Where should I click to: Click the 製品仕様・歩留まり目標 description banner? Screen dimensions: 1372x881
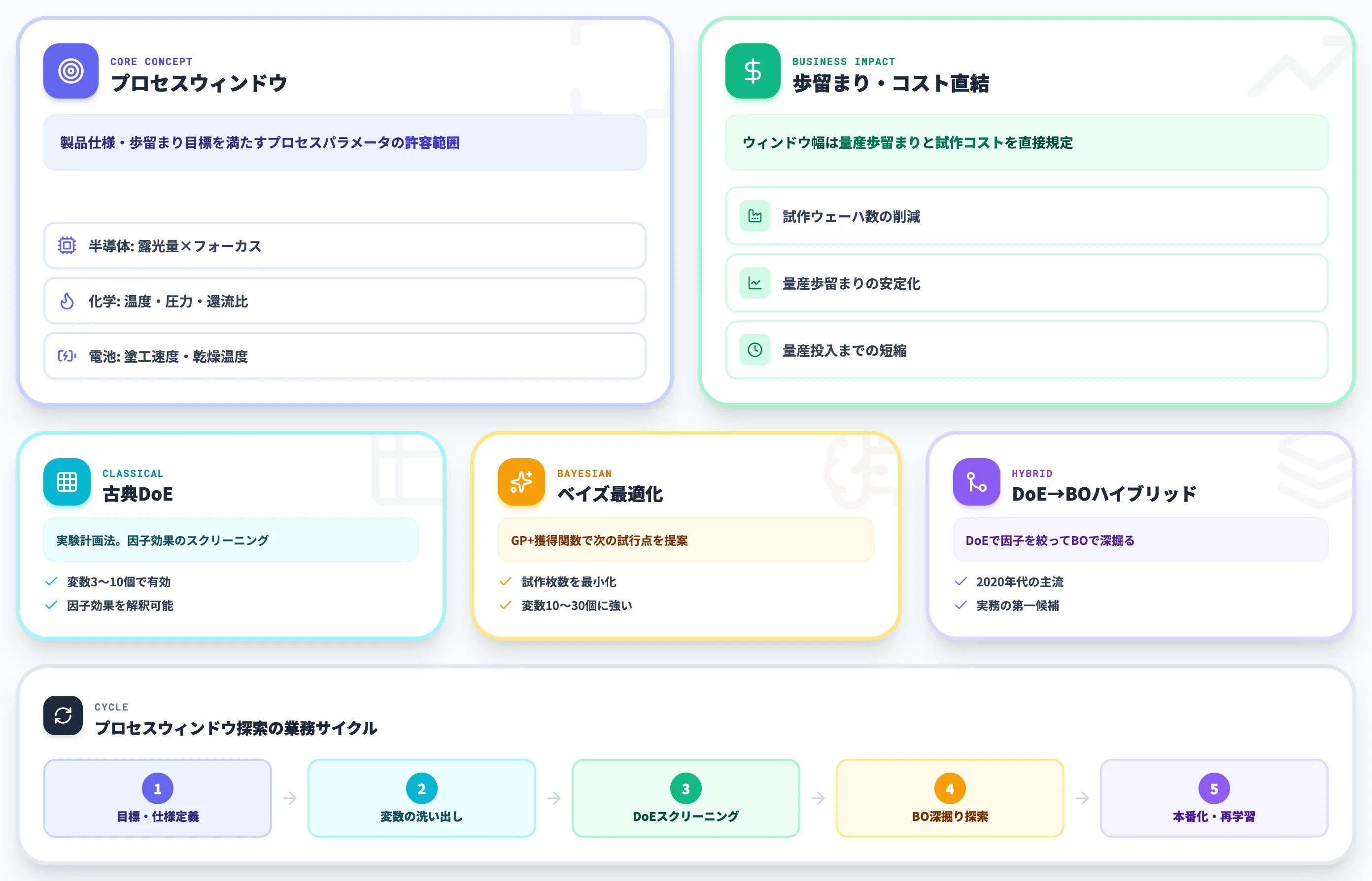pos(345,142)
